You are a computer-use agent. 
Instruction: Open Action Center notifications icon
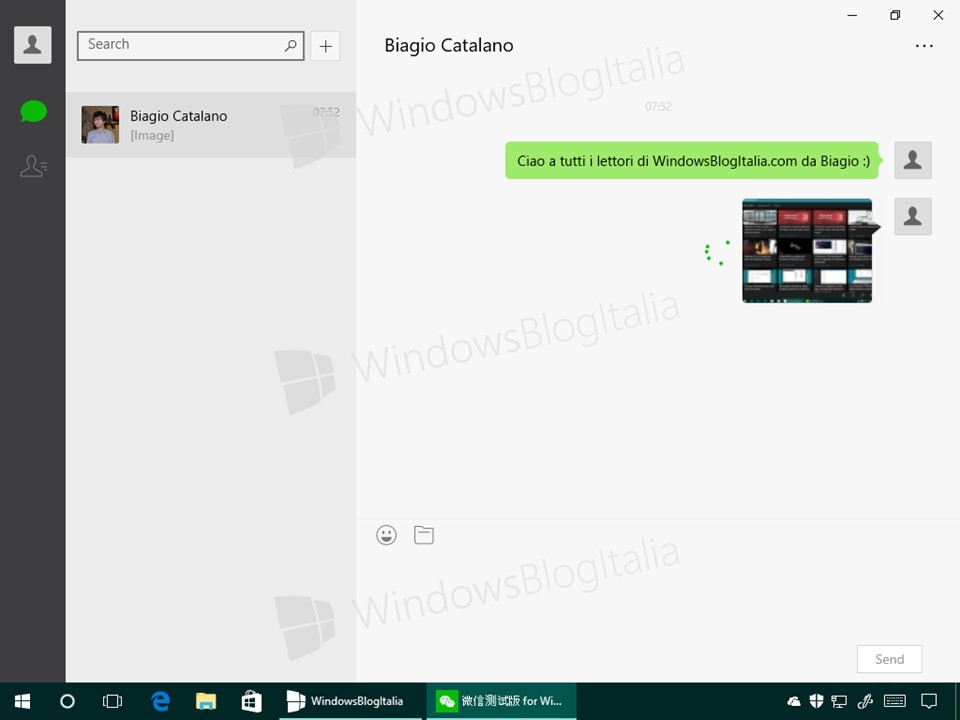pos(929,701)
